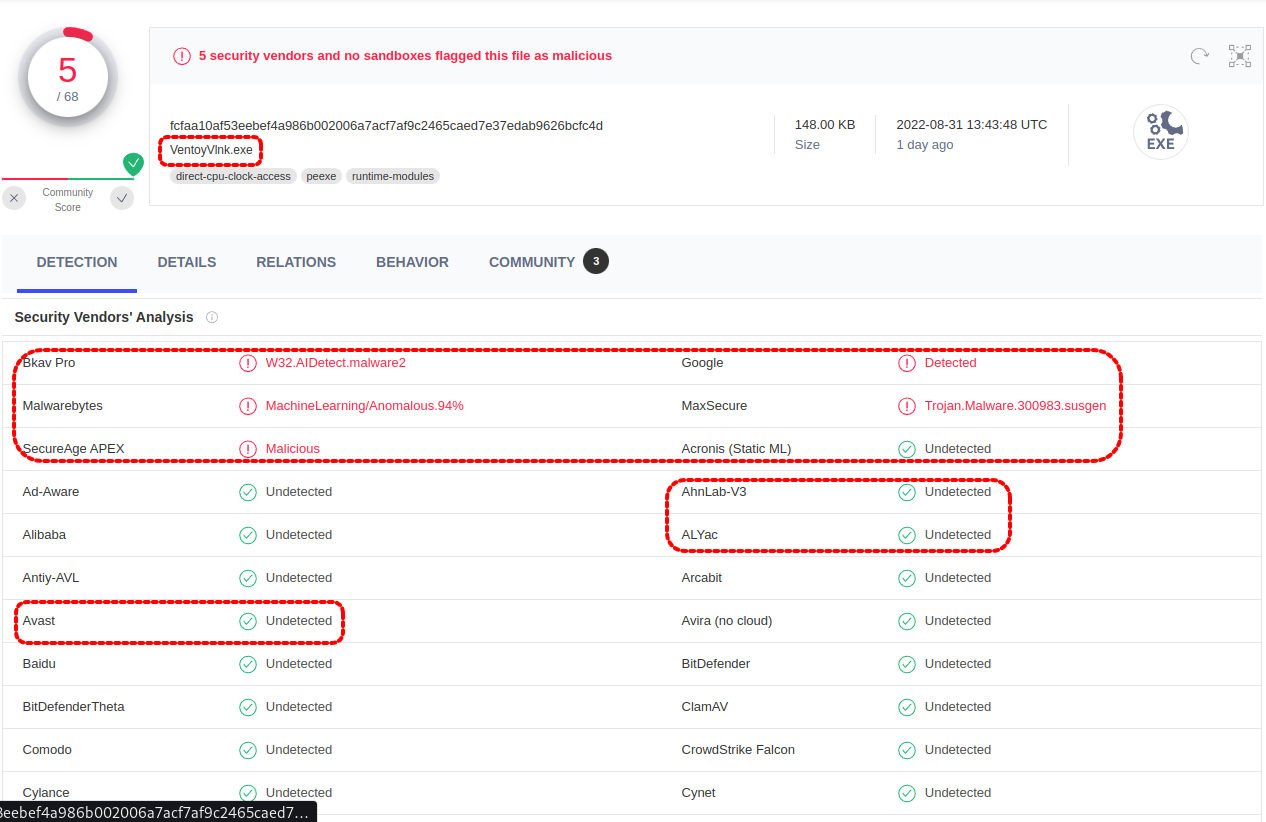Screen dimensions: 1266x822
Task: Click the Cylance vendor name
Action: 46,793
